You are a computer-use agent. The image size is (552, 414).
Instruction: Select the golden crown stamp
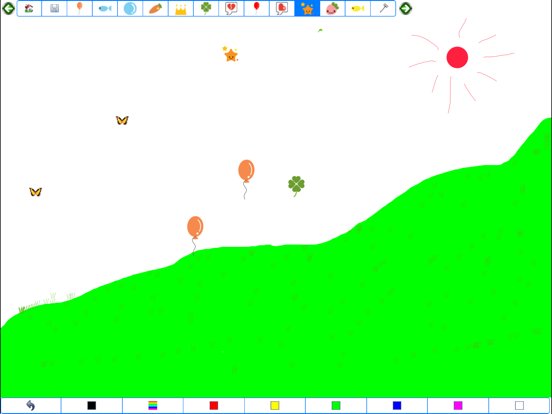[x=181, y=8]
